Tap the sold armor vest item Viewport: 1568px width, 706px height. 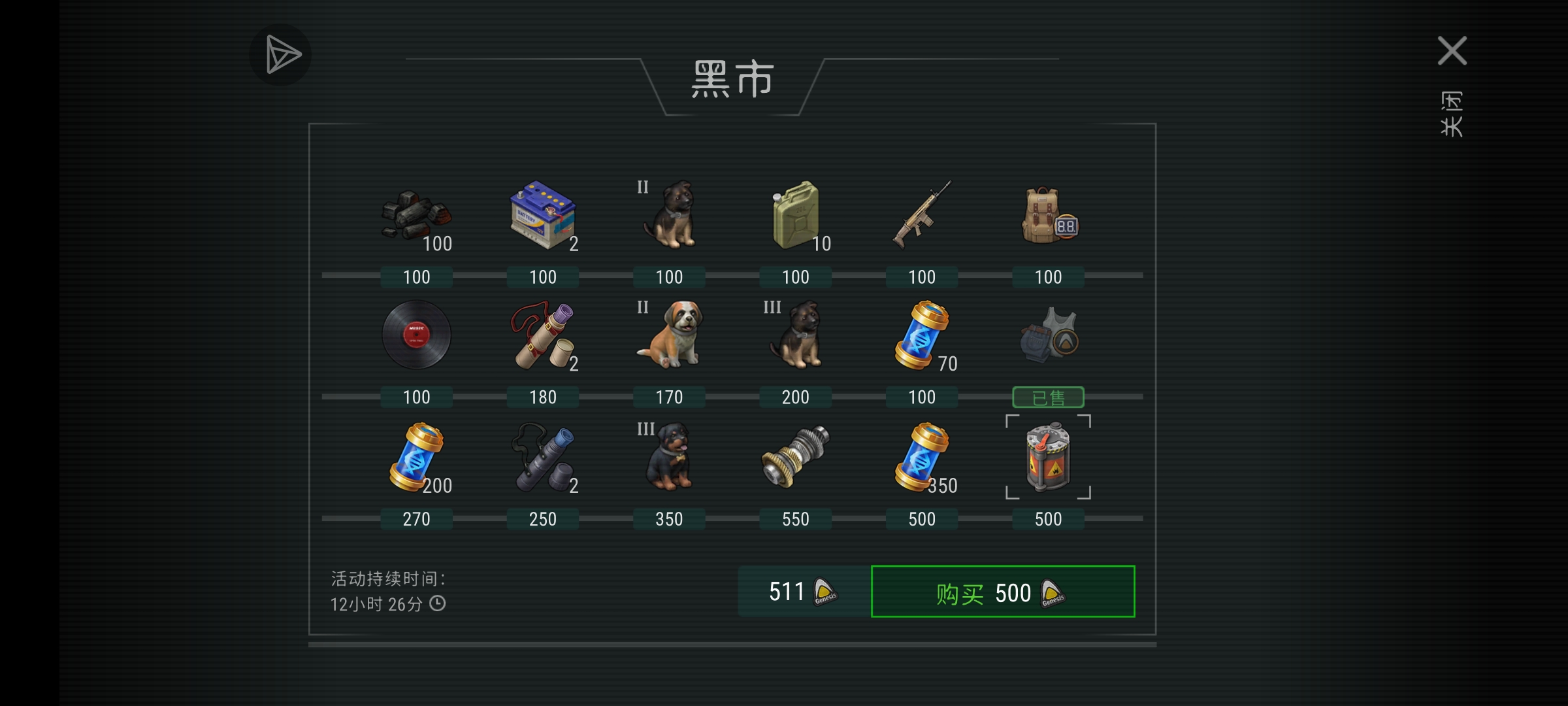point(1049,335)
